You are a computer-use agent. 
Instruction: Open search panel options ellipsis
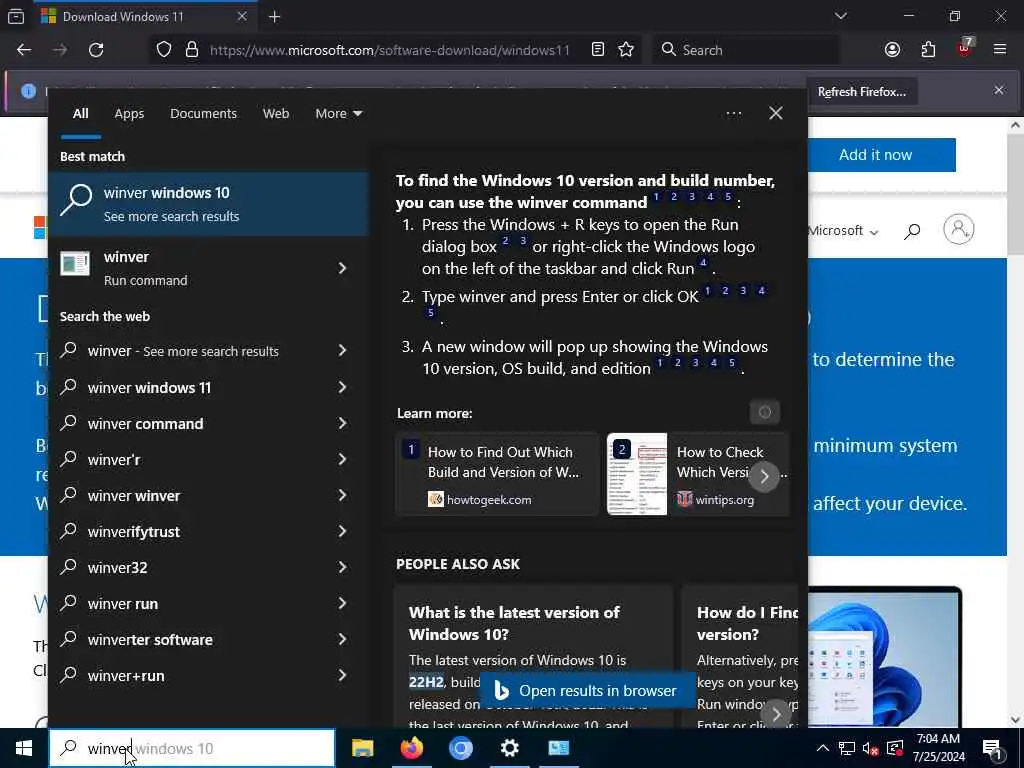pos(733,114)
